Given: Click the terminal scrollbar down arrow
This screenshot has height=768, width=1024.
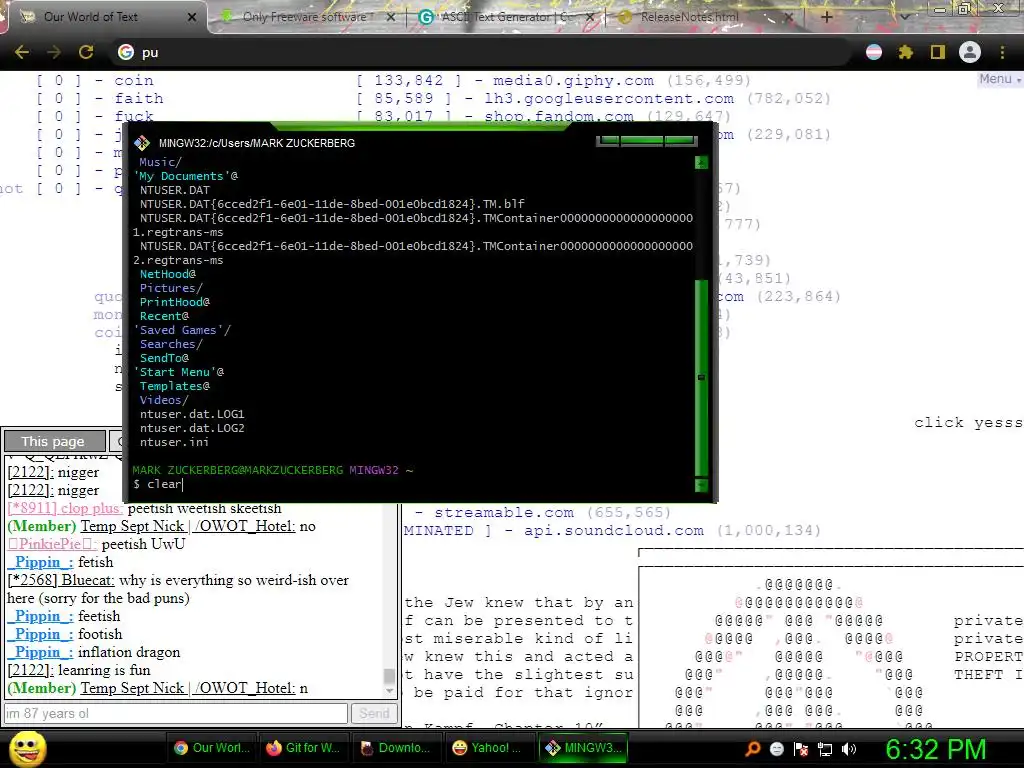Looking at the screenshot, I should point(701,485).
